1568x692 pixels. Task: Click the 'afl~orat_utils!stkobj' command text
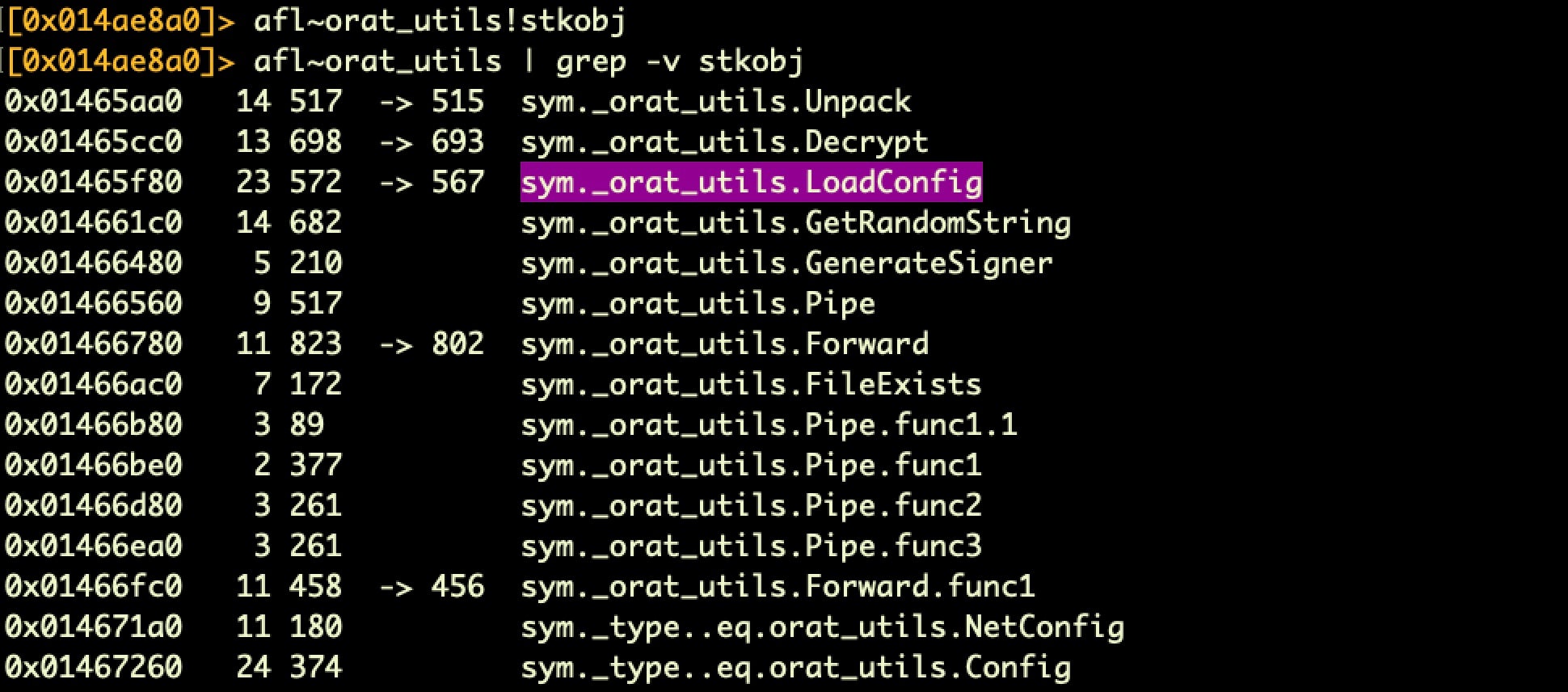[x=440, y=20]
